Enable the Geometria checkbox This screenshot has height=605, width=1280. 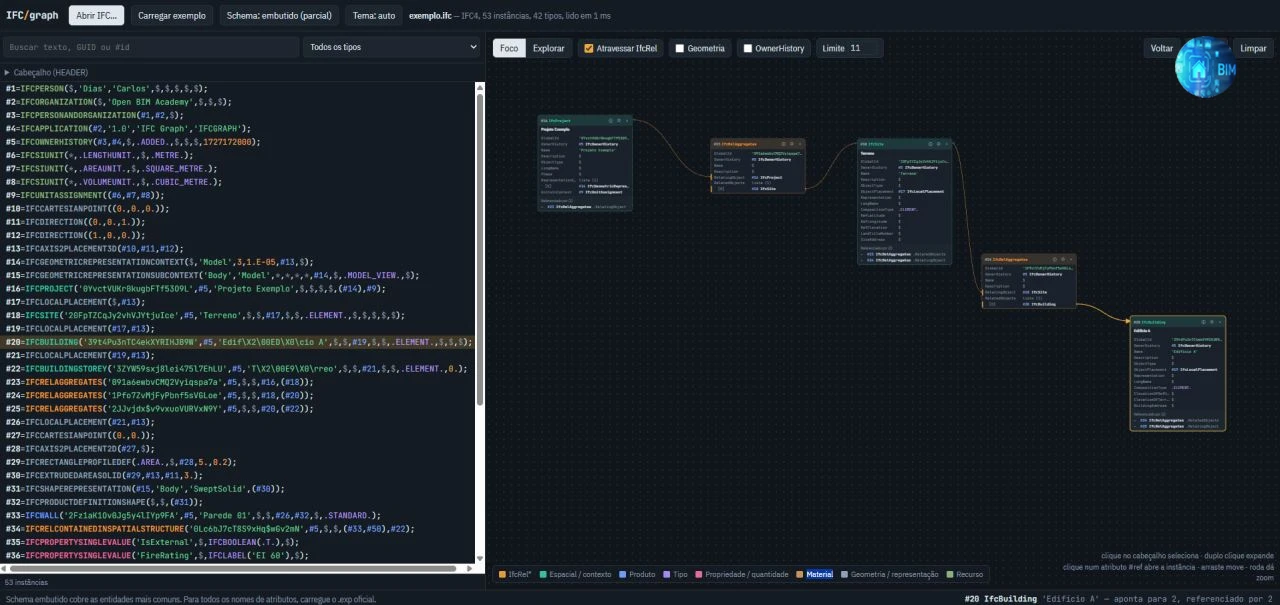tap(679, 48)
